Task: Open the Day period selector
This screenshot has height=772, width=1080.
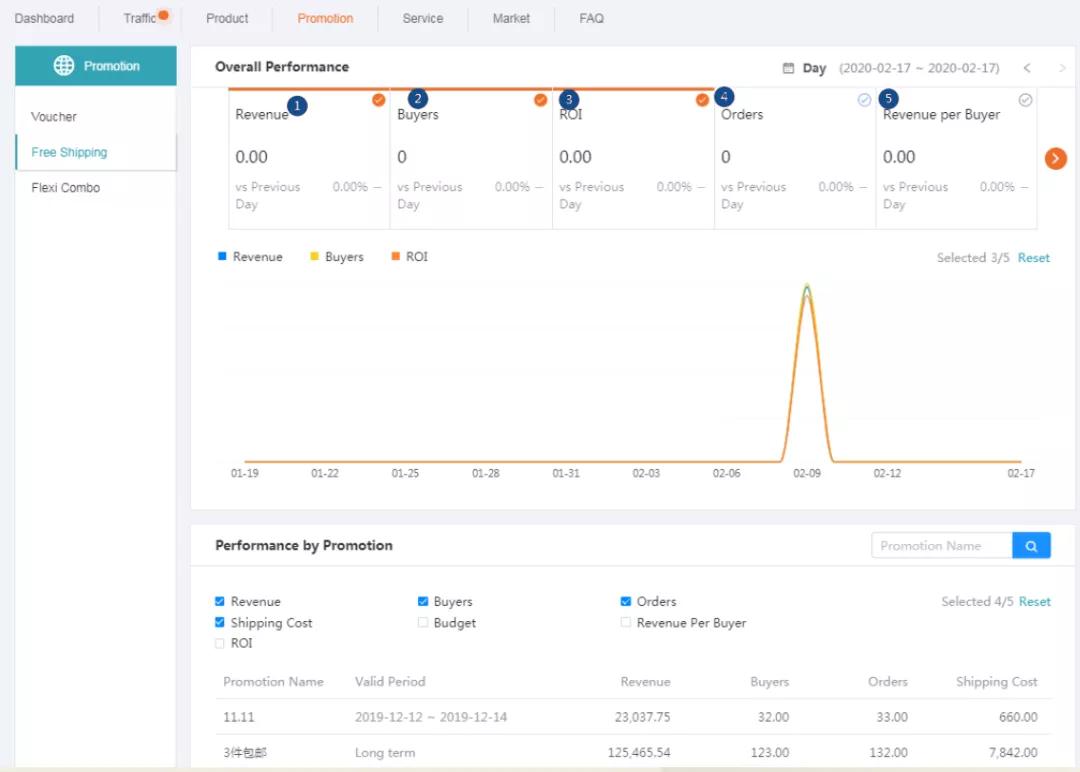Action: point(814,68)
